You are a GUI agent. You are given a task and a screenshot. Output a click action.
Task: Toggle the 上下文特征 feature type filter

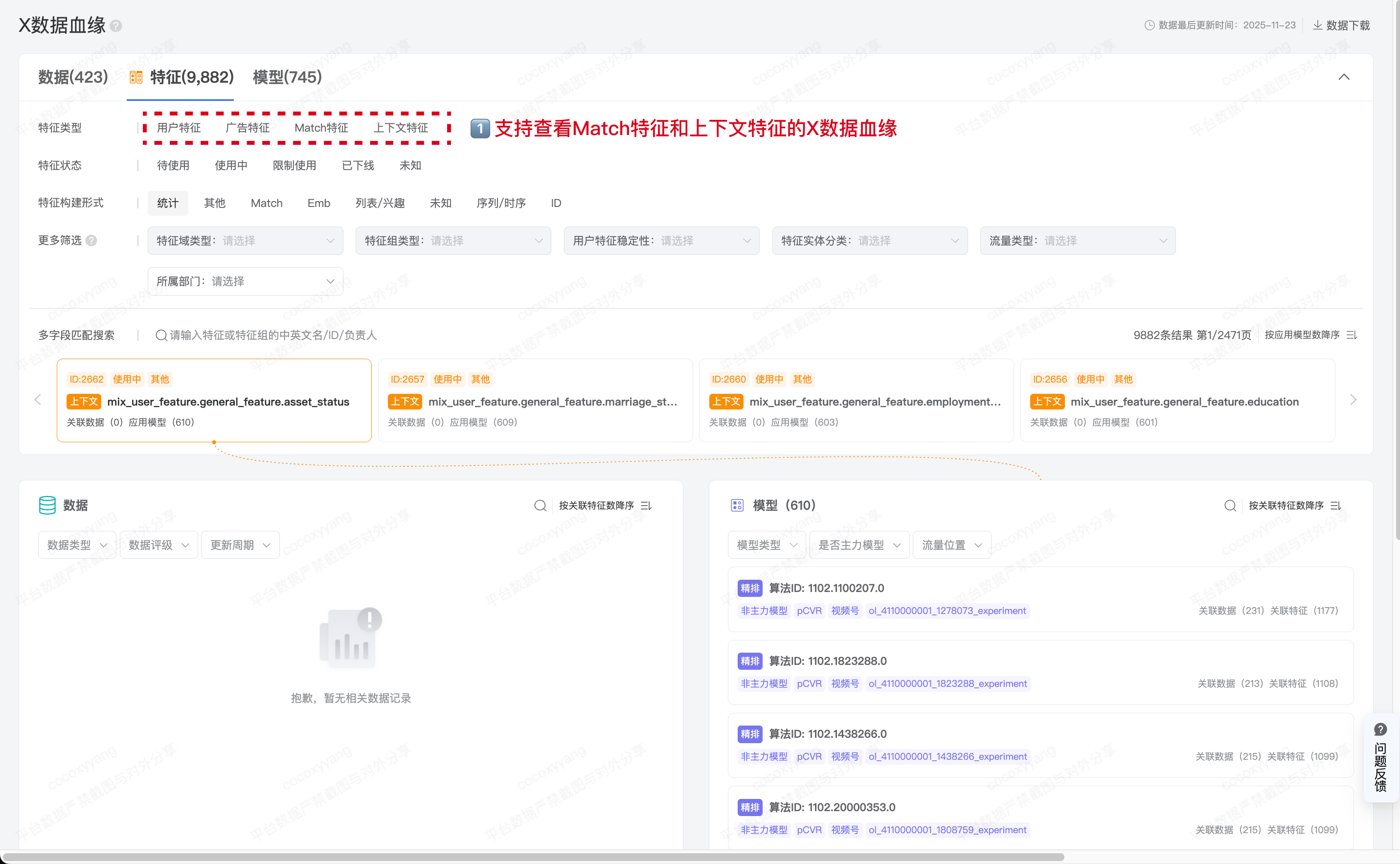pyautogui.click(x=401, y=128)
